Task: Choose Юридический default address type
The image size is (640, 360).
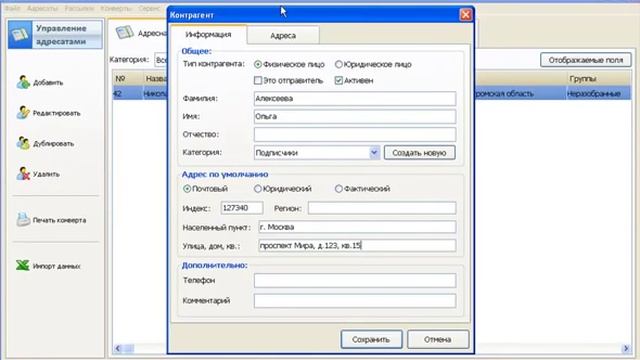Action: (x=258, y=189)
